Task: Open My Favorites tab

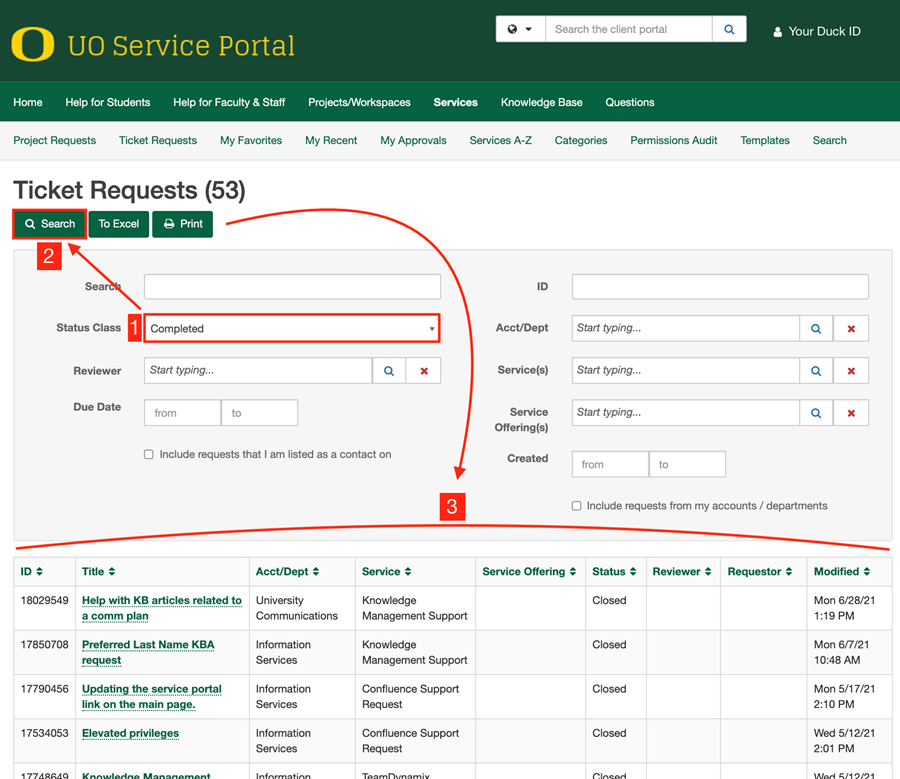Action: point(251,141)
